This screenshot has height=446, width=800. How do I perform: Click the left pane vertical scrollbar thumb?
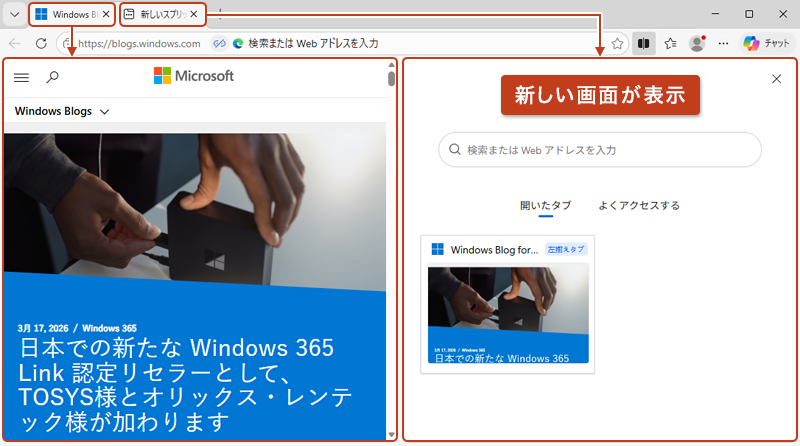click(x=391, y=79)
